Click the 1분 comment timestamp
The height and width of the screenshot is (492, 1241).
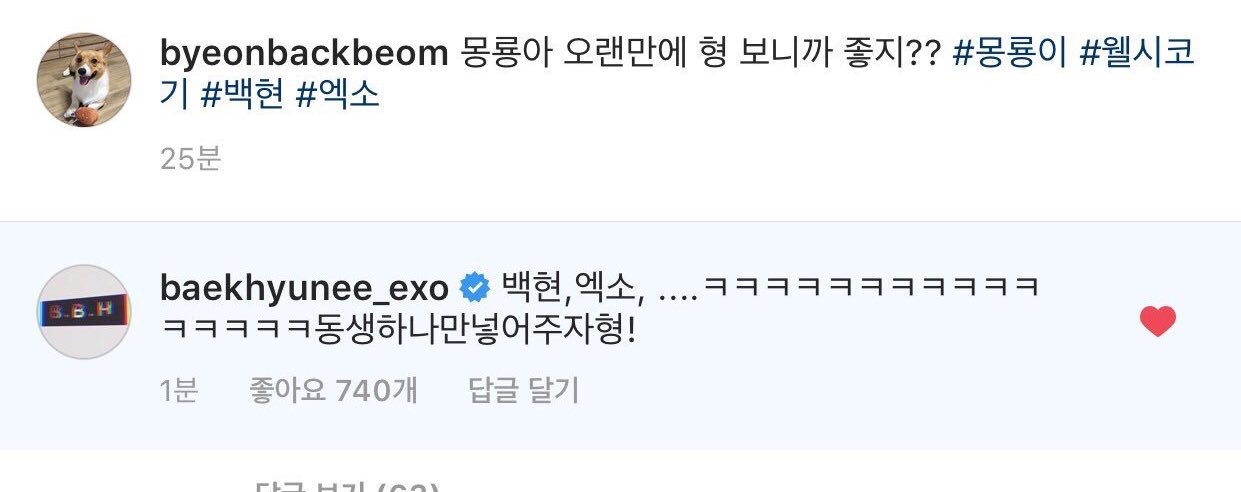pos(178,391)
